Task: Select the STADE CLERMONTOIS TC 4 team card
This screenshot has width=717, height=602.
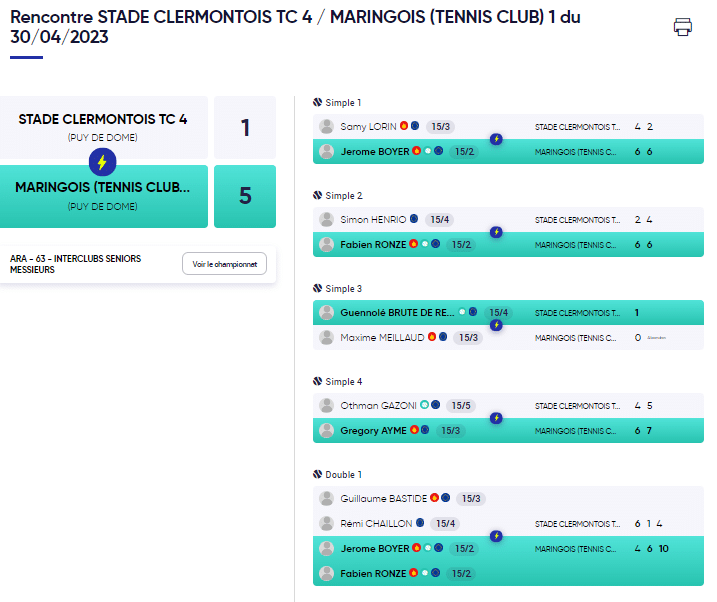Action: click(x=103, y=128)
